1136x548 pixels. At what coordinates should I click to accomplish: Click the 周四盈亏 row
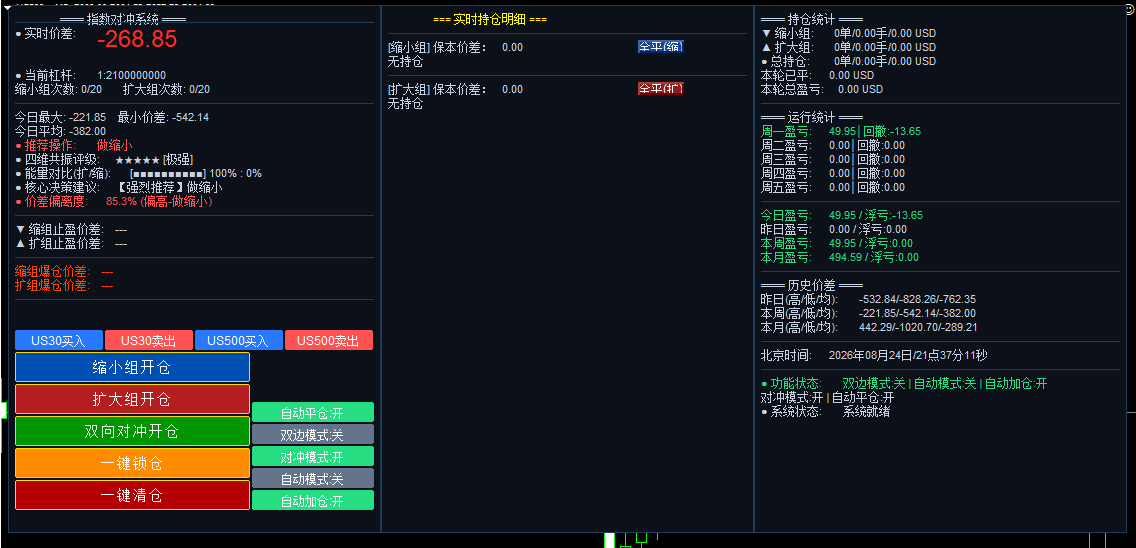click(x=832, y=173)
